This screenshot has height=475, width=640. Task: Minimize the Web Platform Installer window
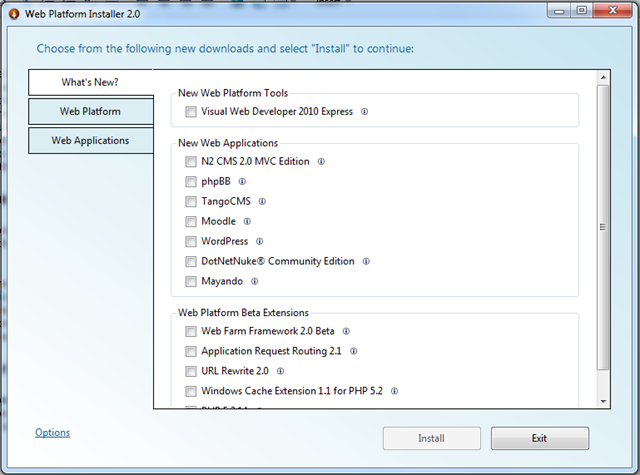(559, 11)
